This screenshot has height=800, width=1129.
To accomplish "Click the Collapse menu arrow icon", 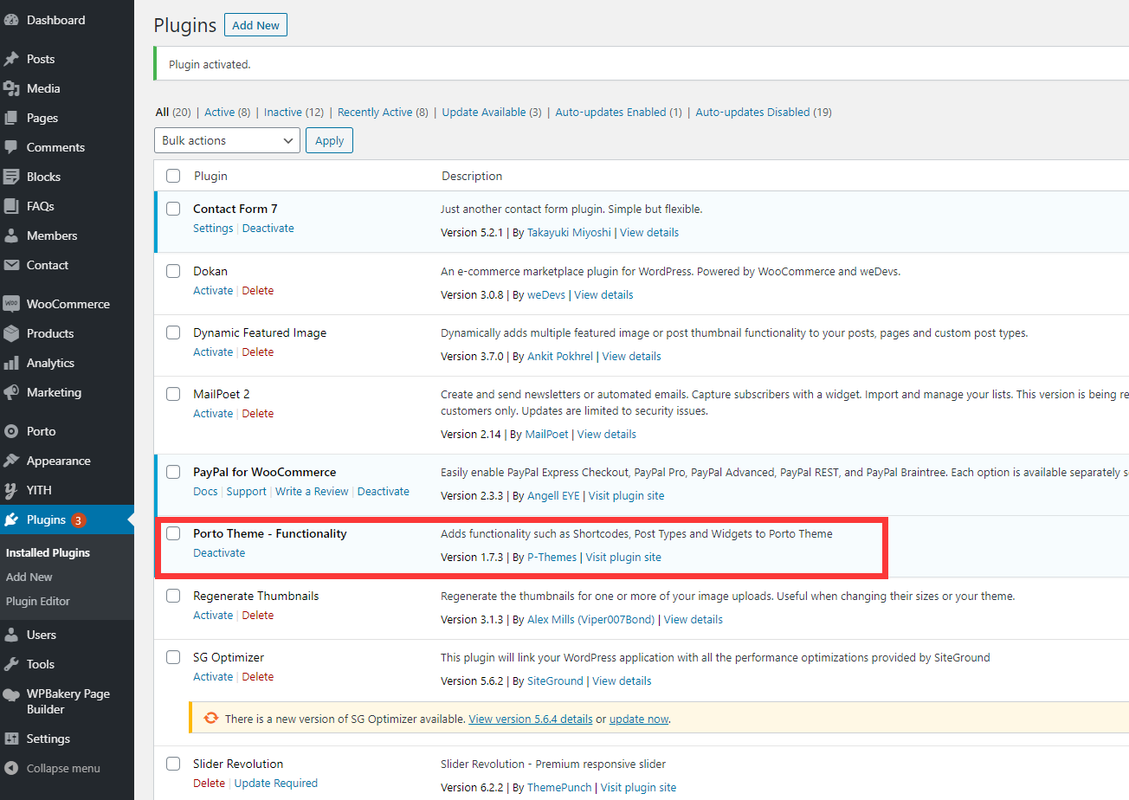I will 12,769.
